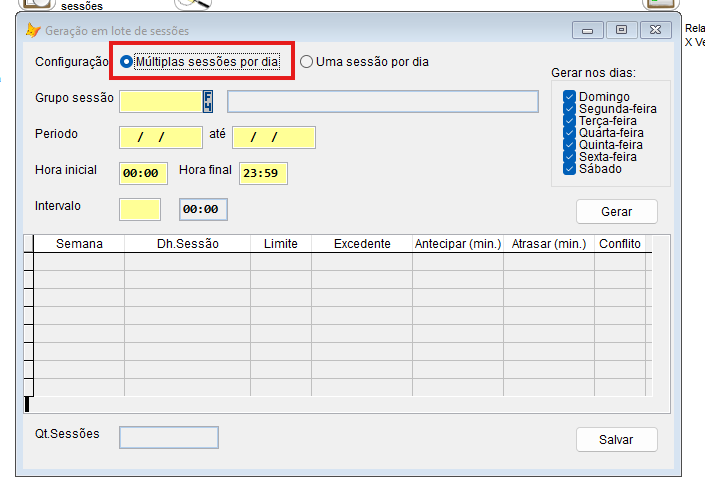This screenshot has height=487, width=705.
Task: Click the F4 lookup button beside Grupo sessão
Action: pos(209,101)
